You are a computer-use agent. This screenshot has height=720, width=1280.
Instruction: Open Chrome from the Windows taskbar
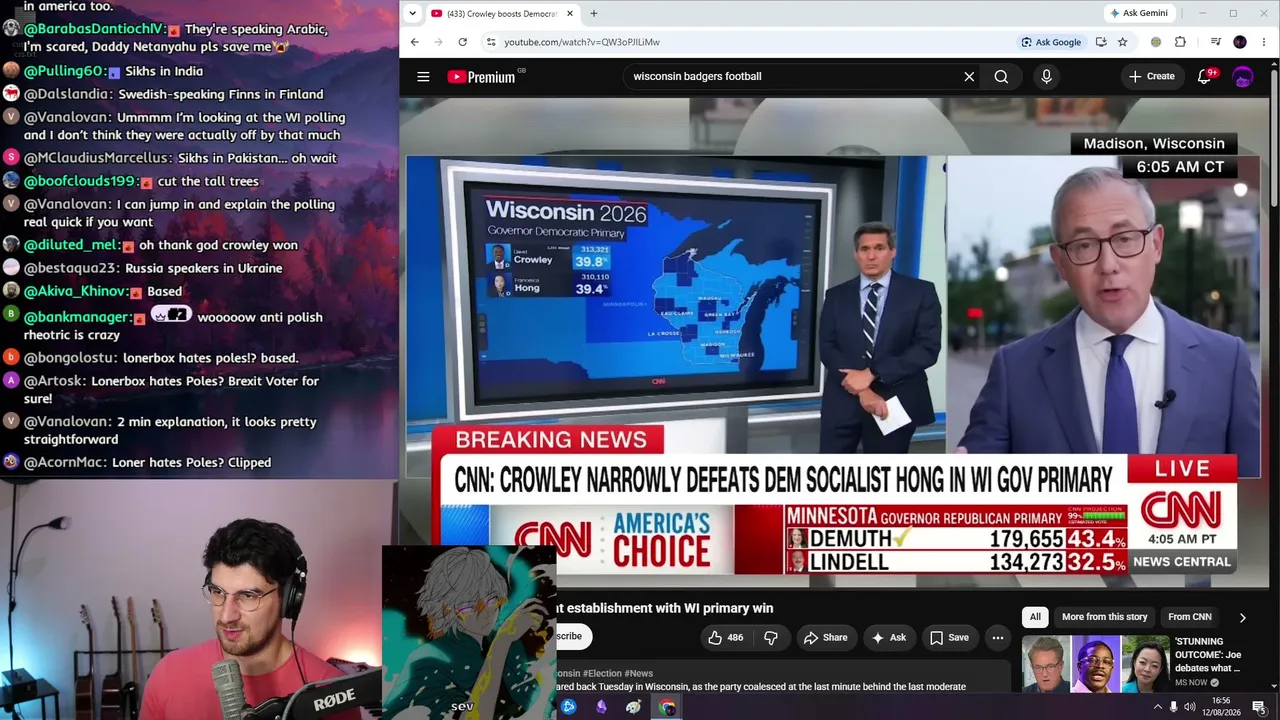pos(667,707)
